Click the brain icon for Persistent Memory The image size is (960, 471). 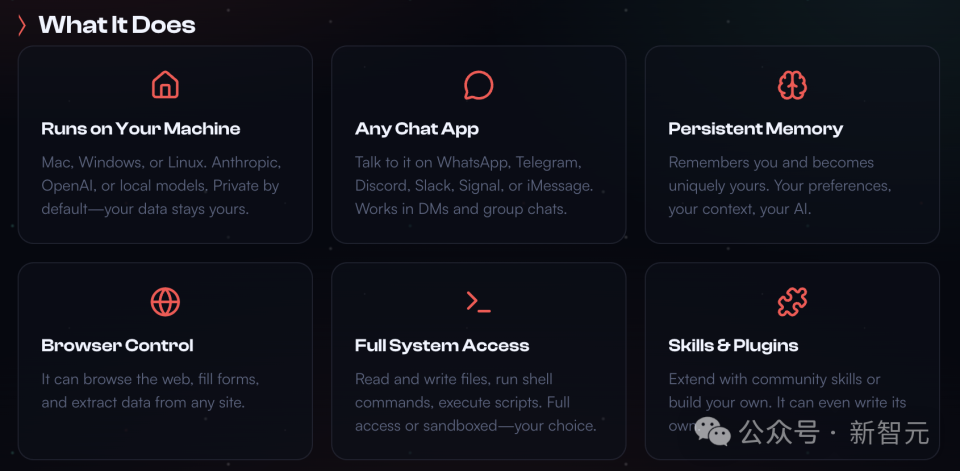point(792,85)
